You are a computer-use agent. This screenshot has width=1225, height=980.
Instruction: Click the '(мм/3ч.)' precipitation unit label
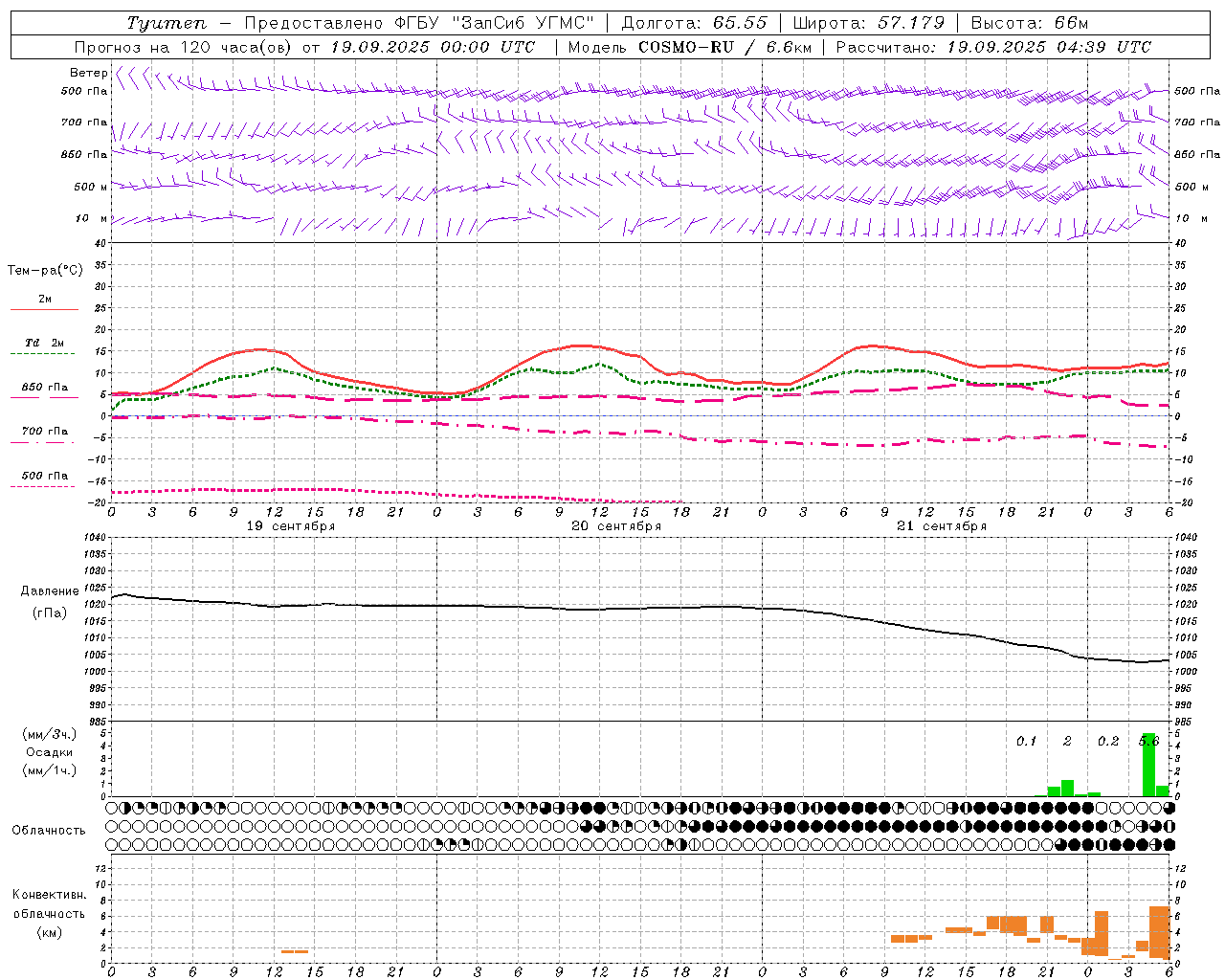[50, 734]
